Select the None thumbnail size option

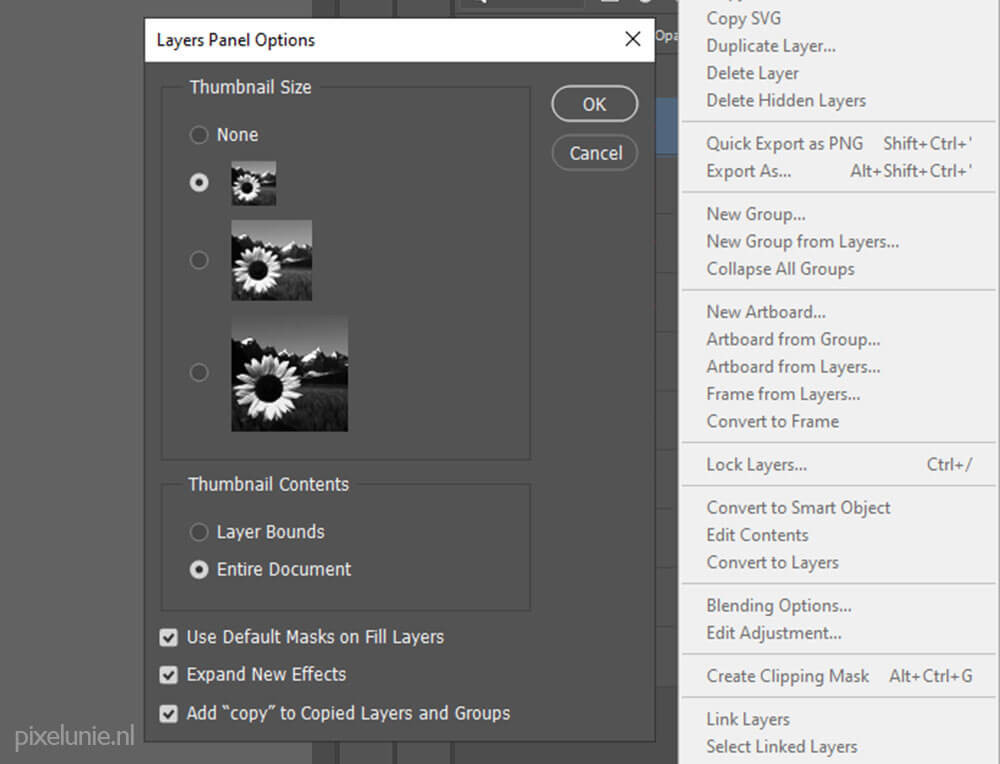click(199, 135)
